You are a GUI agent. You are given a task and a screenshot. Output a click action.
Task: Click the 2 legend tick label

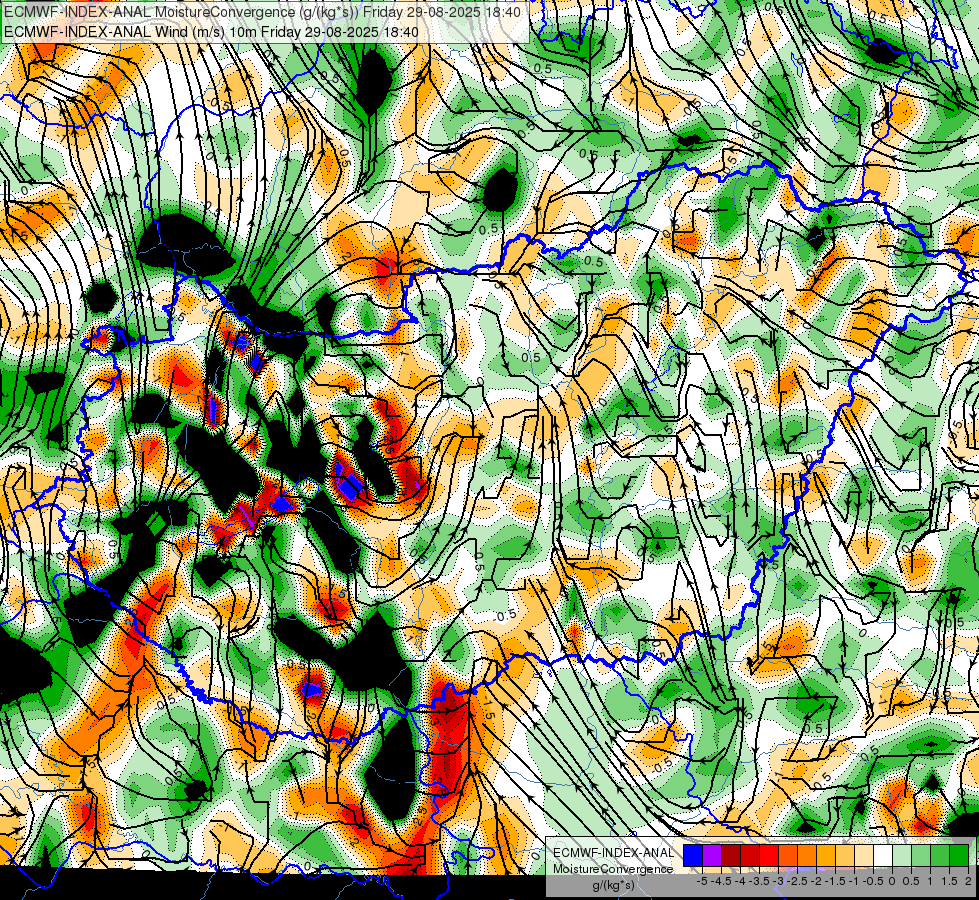[968, 881]
